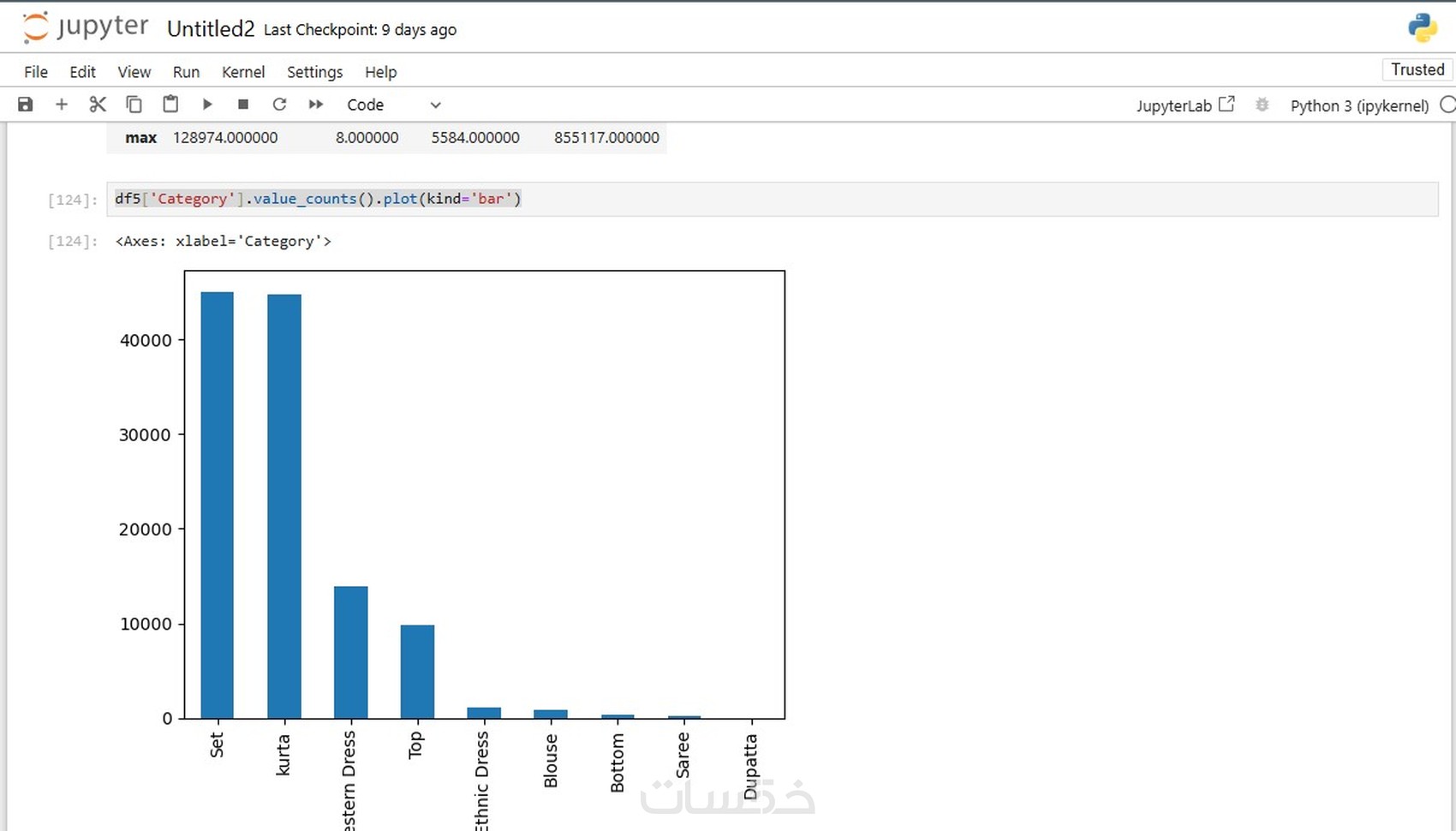
Task: Click the Trusted notebook button
Action: pyautogui.click(x=1417, y=69)
